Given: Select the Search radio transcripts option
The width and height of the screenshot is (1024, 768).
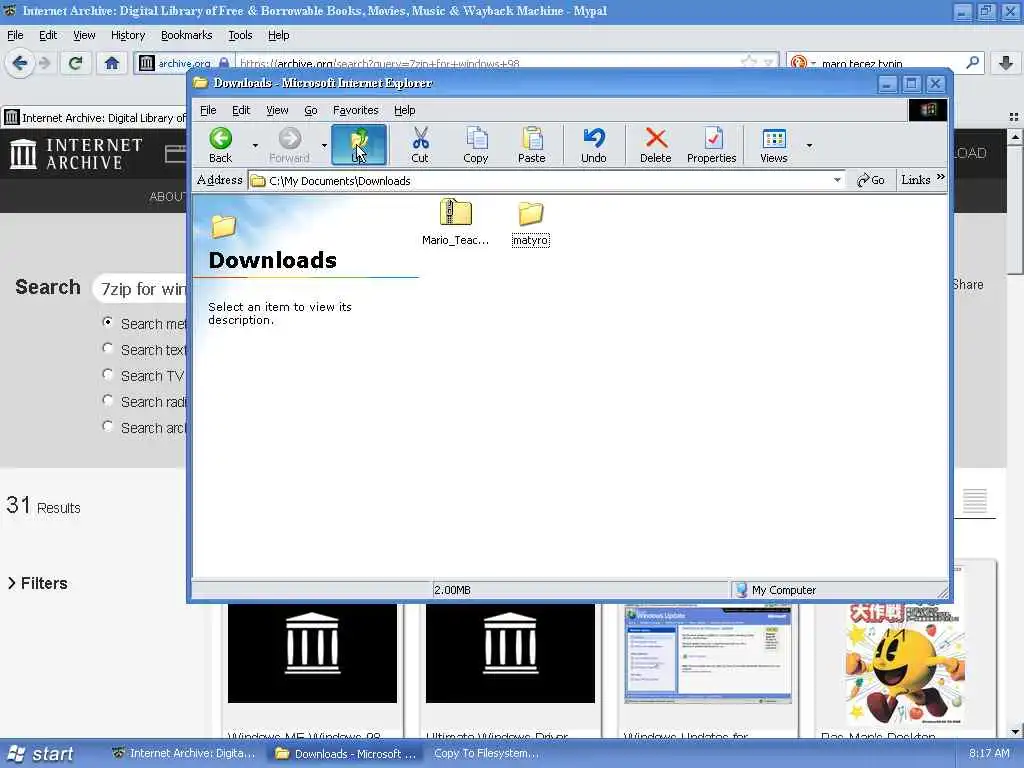Looking at the screenshot, I should (x=108, y=400).
